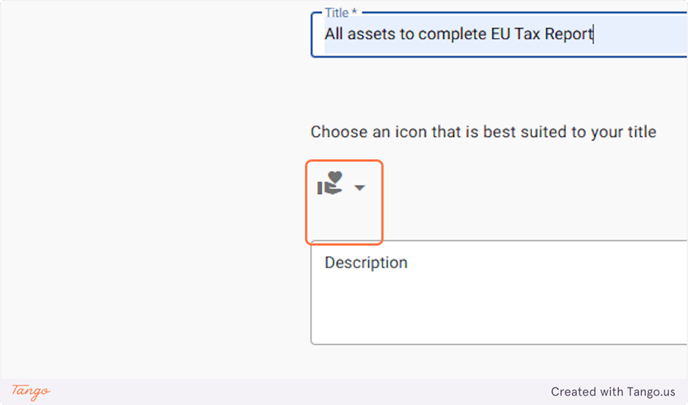
Task: Click the orange highlighted icon selector box
Action: click(344, 202)
